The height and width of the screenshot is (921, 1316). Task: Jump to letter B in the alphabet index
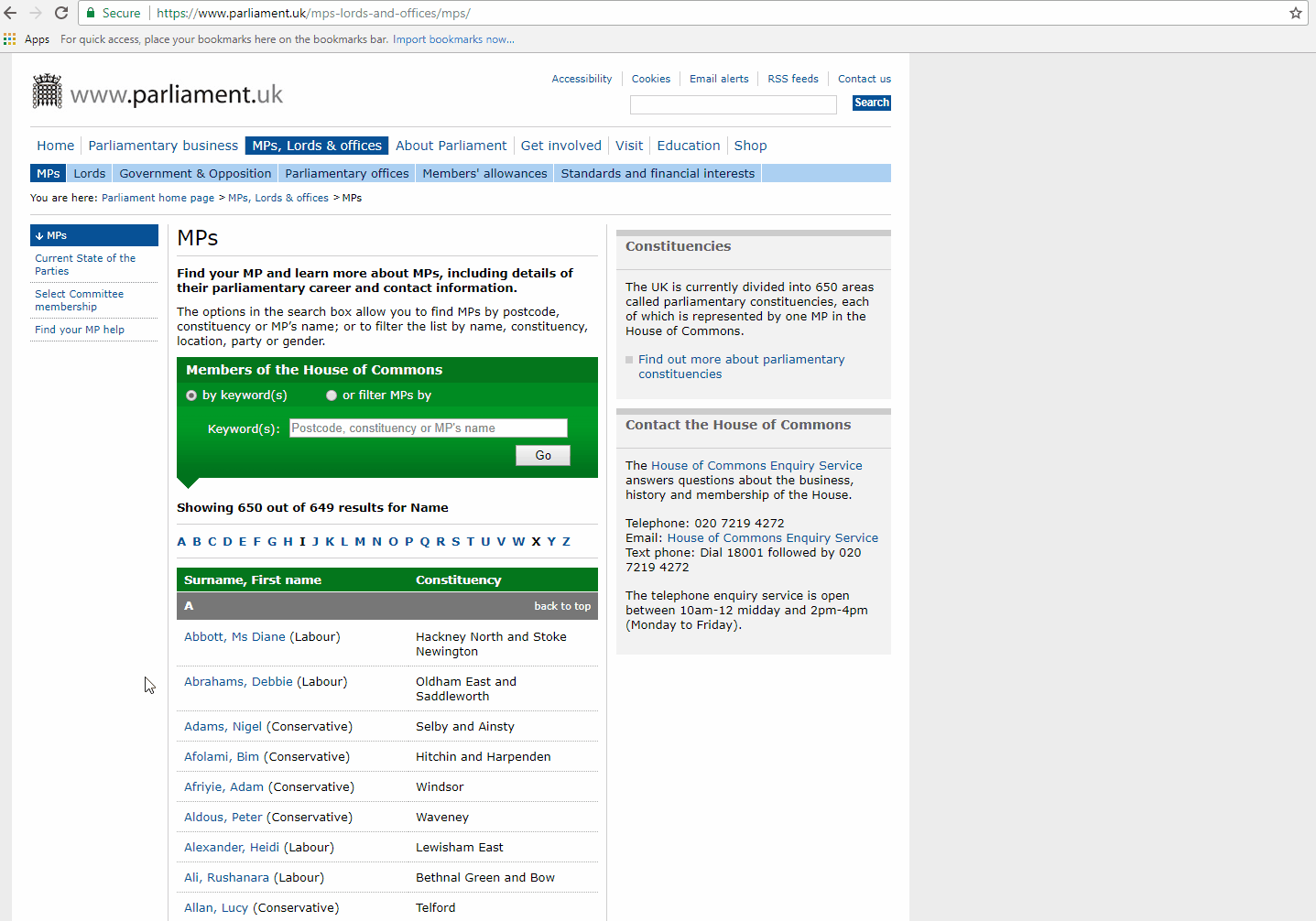(x=197, y=542)
